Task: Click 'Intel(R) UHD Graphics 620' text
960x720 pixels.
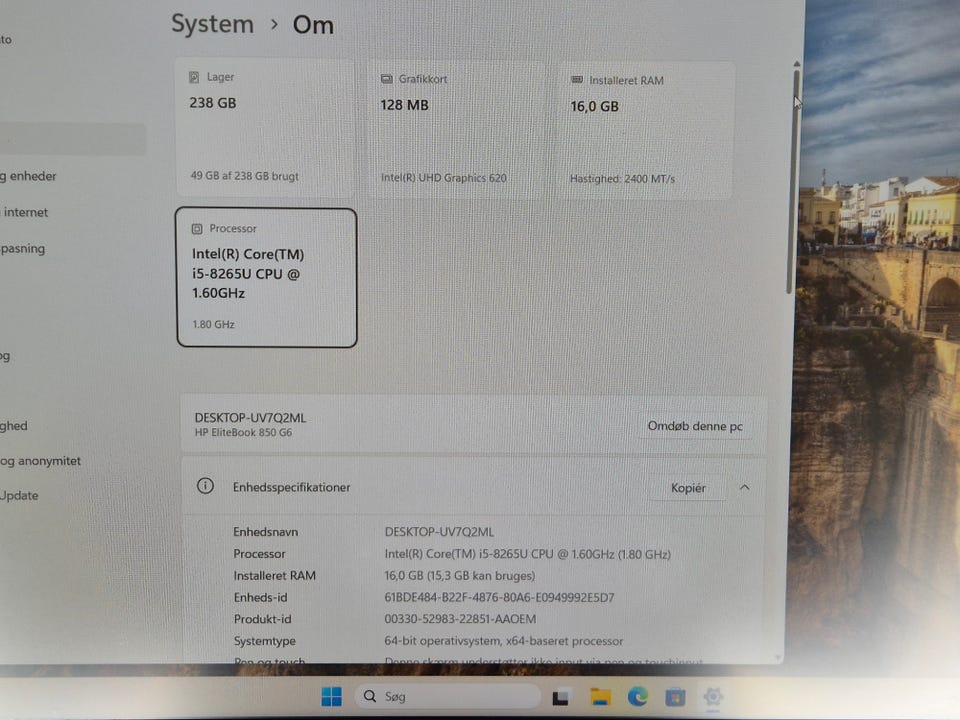Action: (443, 178)
